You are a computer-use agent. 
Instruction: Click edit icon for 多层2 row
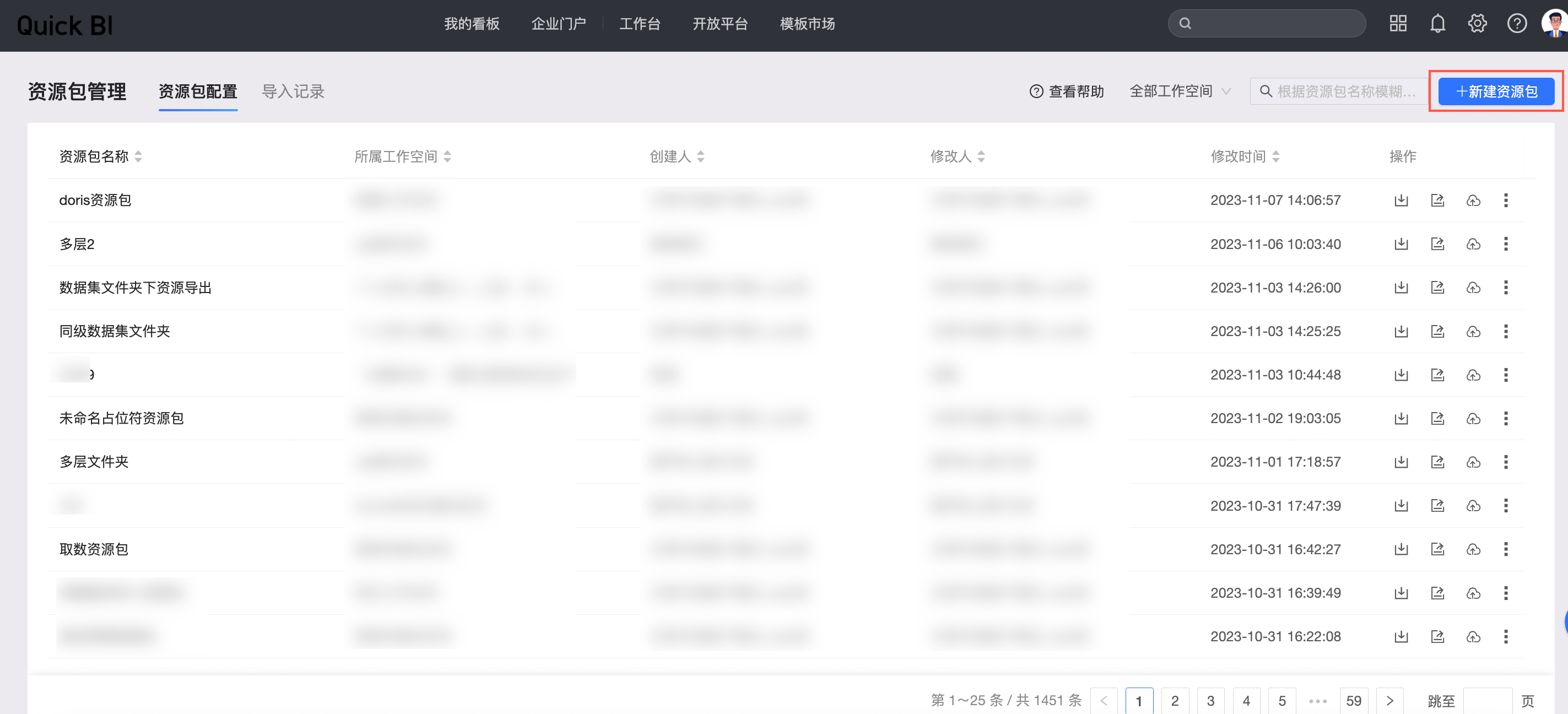(x=1437, y=244)
